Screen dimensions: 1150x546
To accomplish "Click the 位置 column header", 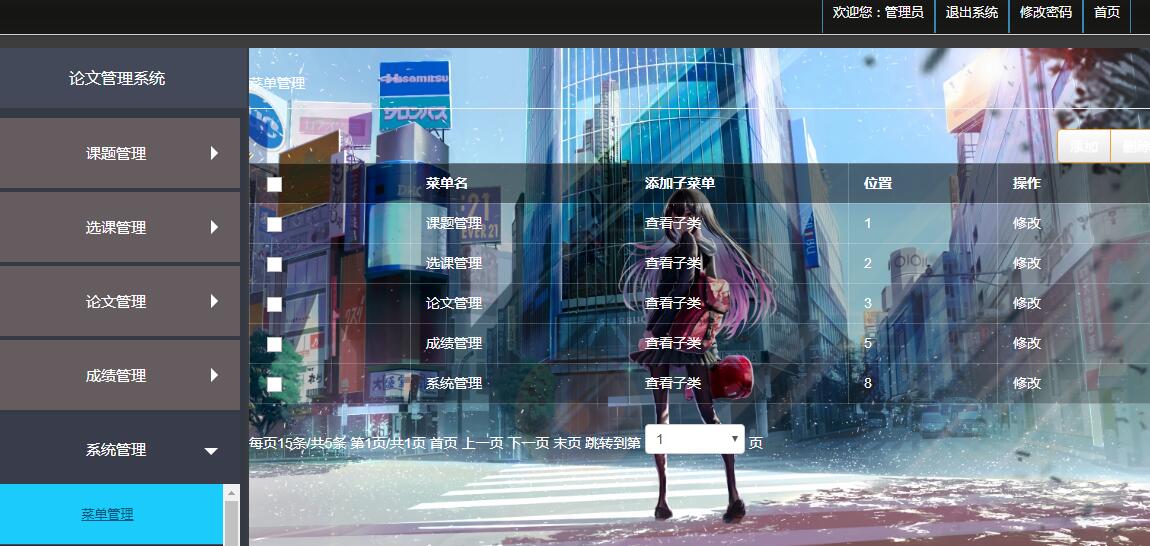I will pyautogui.click(x=878, y=183).
